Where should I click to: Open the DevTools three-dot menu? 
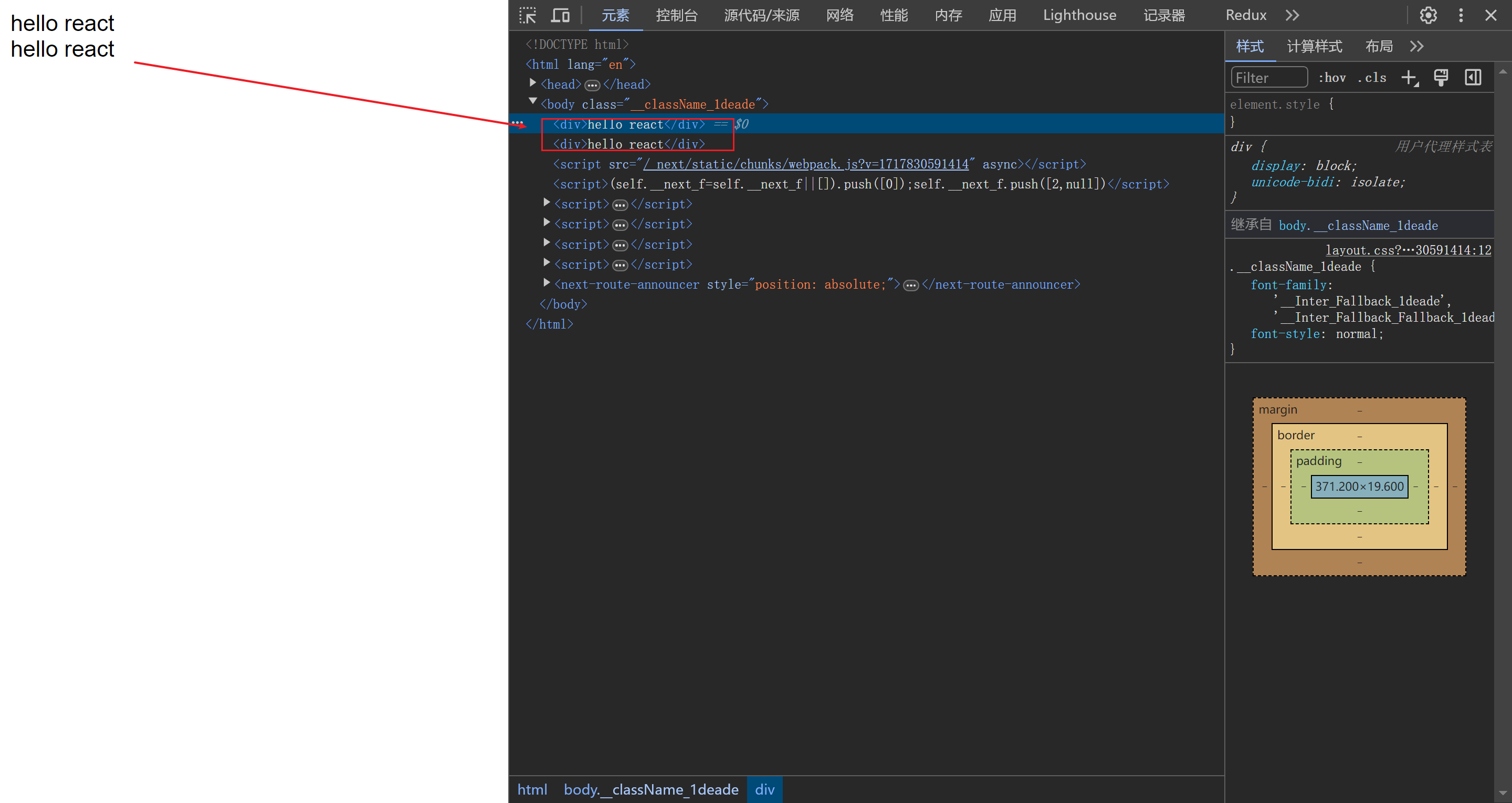[x=1461, y=15]
